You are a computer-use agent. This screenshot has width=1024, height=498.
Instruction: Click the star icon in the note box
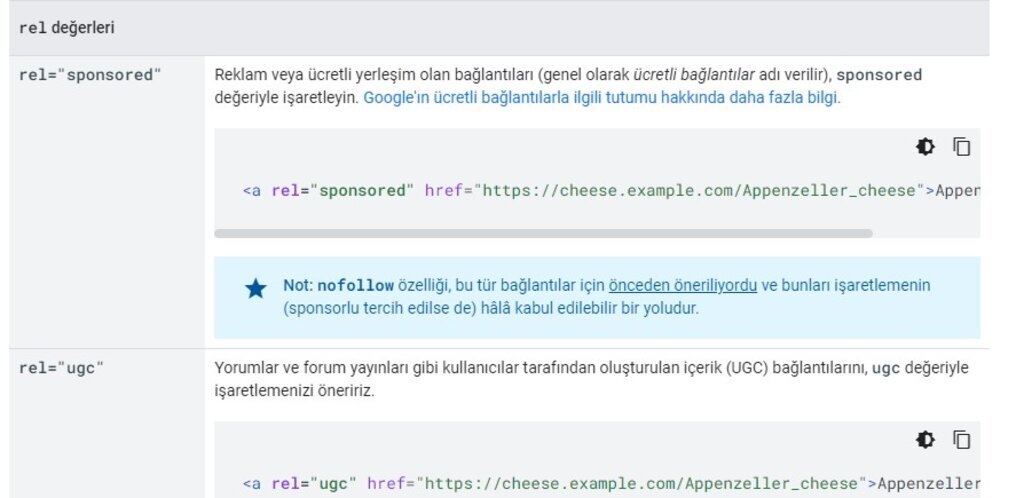[x=256, y=289]
